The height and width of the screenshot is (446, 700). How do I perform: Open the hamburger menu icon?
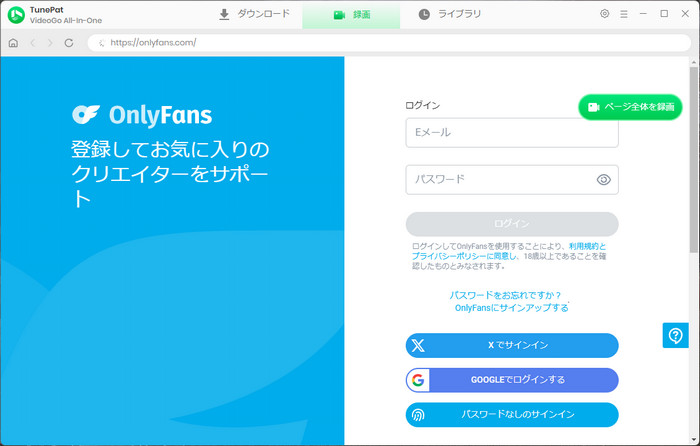pyautogui.click(x=624, y=14)
